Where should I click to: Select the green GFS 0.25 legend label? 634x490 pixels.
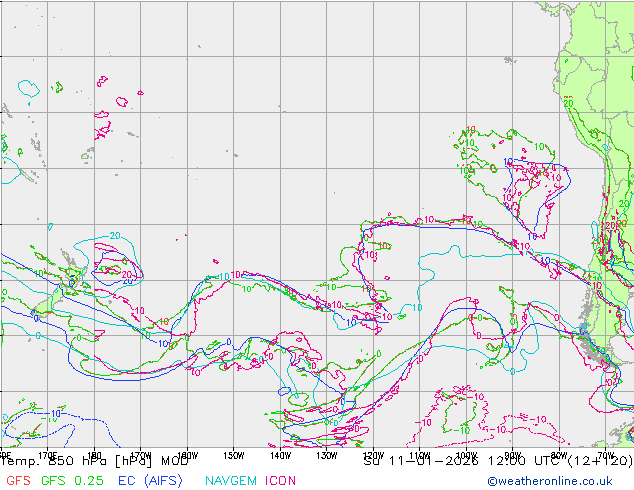click(x=72, y=480)
